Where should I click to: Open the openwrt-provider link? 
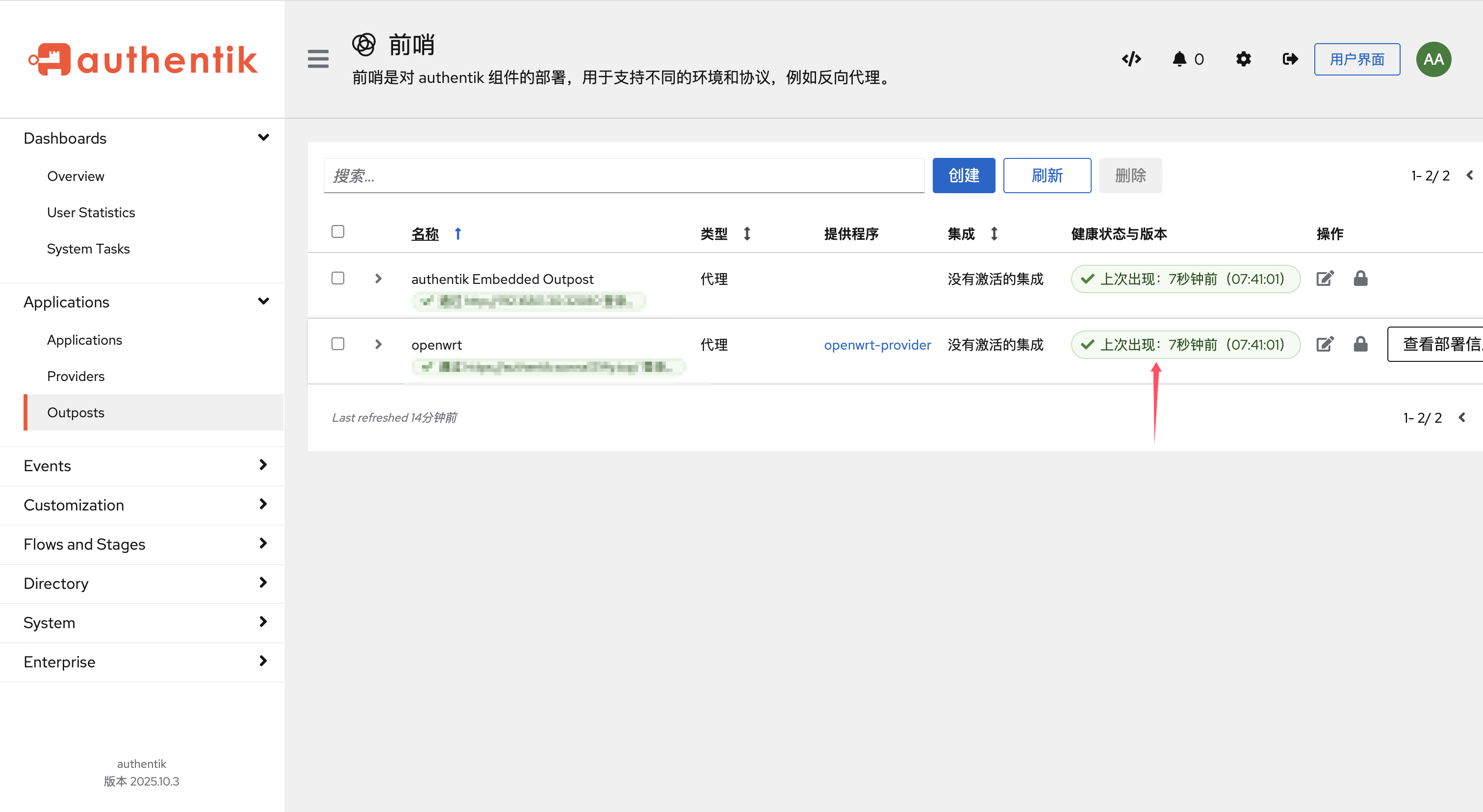877,345
